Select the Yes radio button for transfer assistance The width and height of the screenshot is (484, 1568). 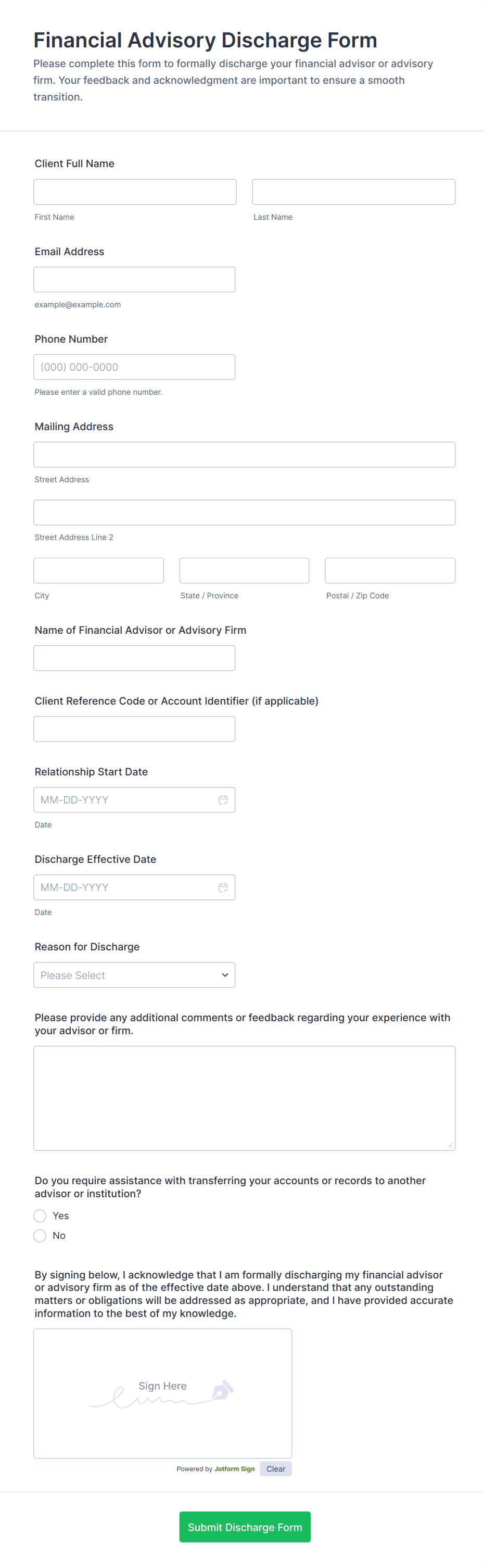(39, 1215)
